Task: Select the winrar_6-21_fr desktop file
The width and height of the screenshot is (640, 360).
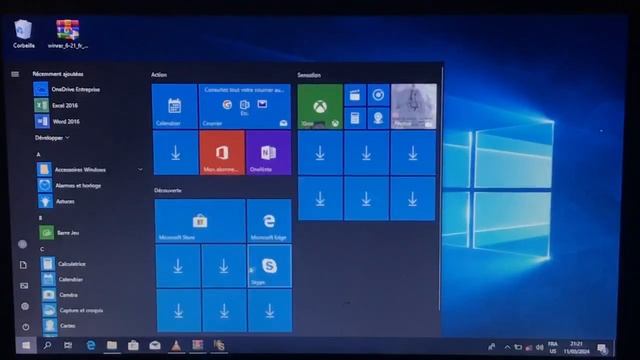Action: coord(68,34)
